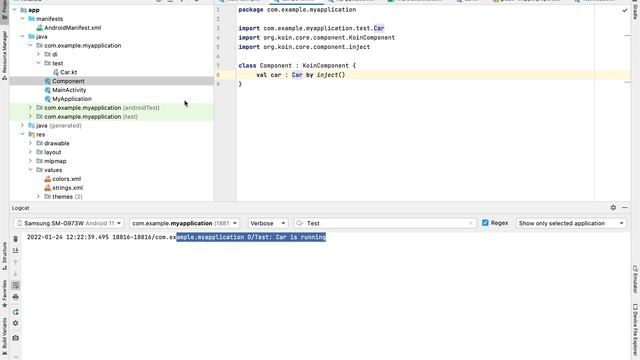
Task: Open the Structure side tab
Action: click(x=4, y=256)
